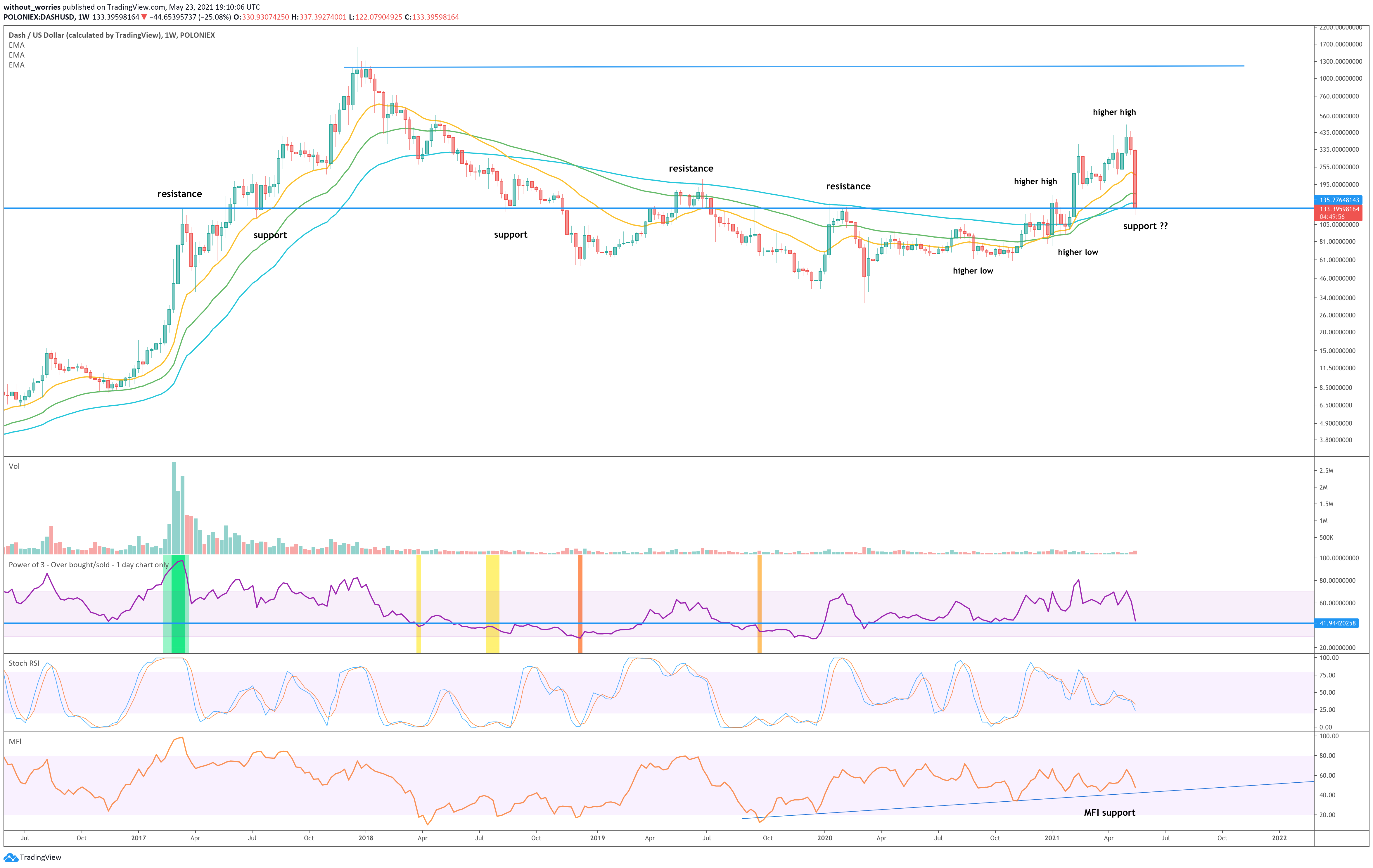The image size is (1373, 868).
Task: Click the 'Stoch RSI' indicator title
Action: click(24, 663)
